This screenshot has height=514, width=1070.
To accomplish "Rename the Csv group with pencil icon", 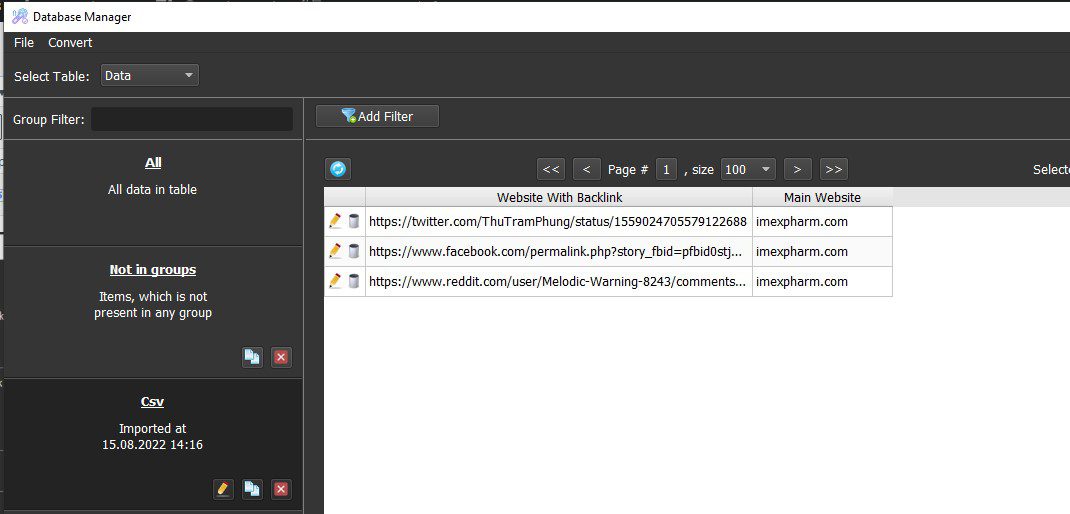I will [x=222, y=489].
